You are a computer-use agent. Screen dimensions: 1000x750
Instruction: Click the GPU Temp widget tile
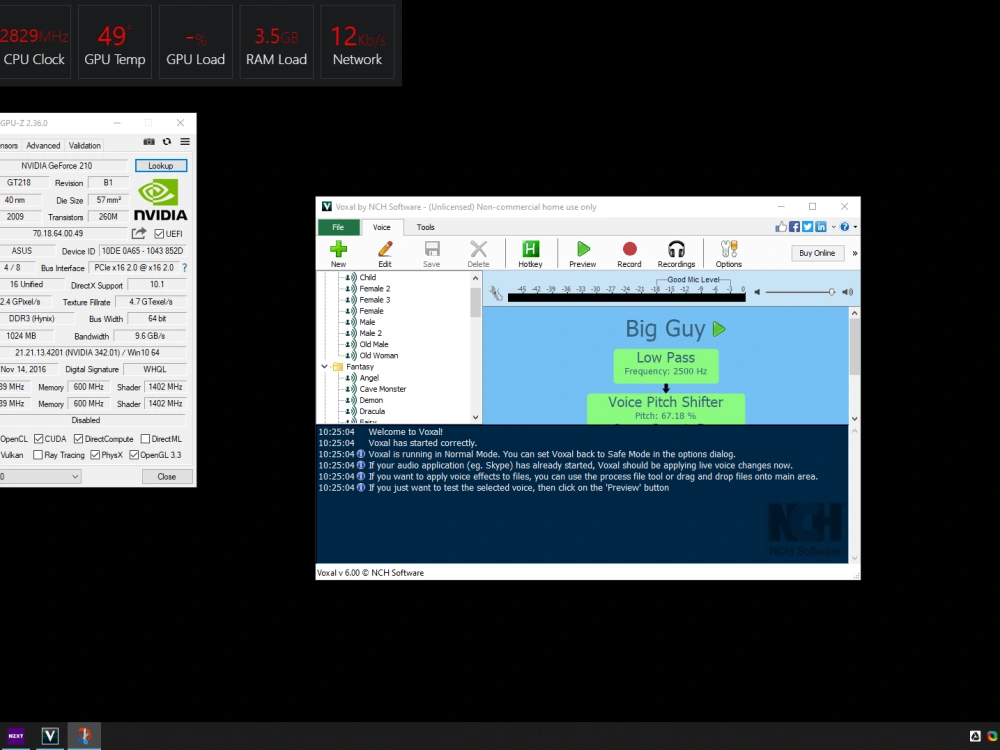(115, 42)
